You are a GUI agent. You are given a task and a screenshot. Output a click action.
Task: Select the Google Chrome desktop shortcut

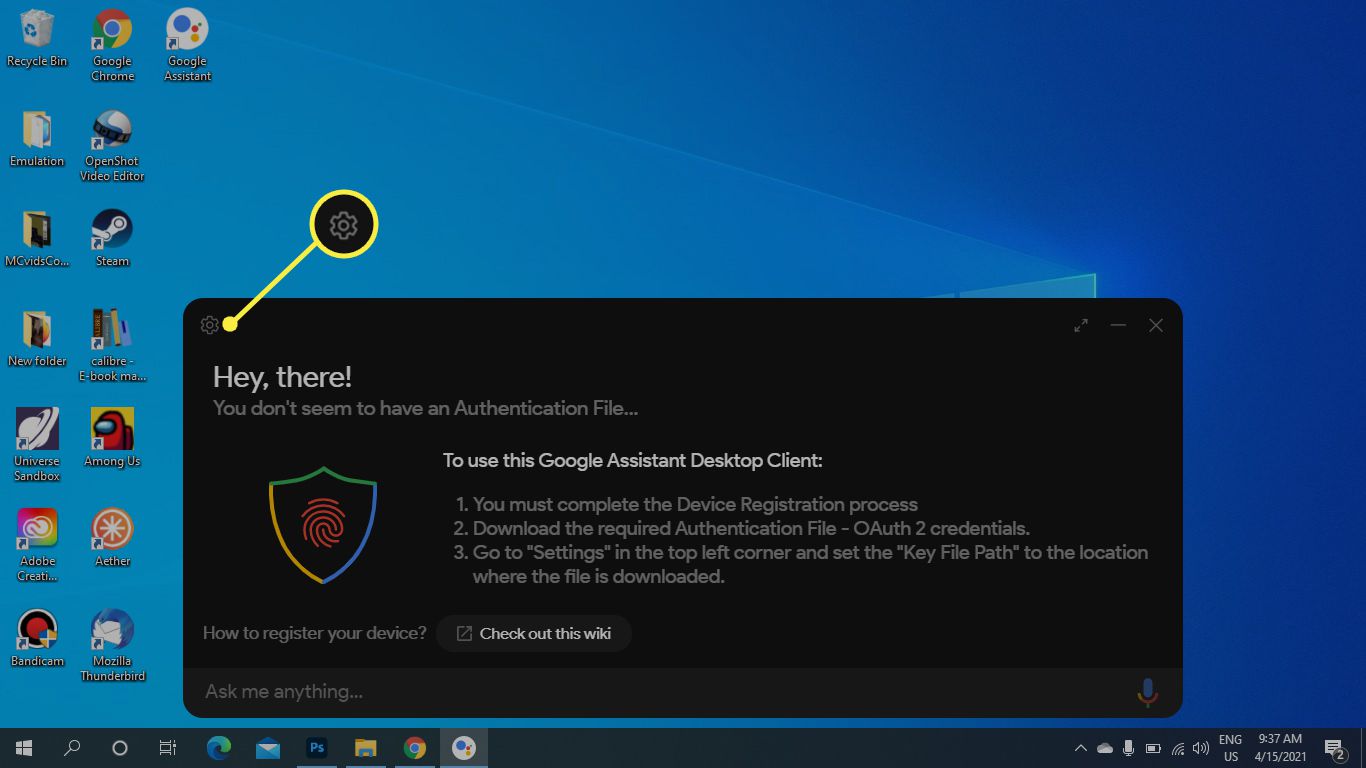click(112, 45)
